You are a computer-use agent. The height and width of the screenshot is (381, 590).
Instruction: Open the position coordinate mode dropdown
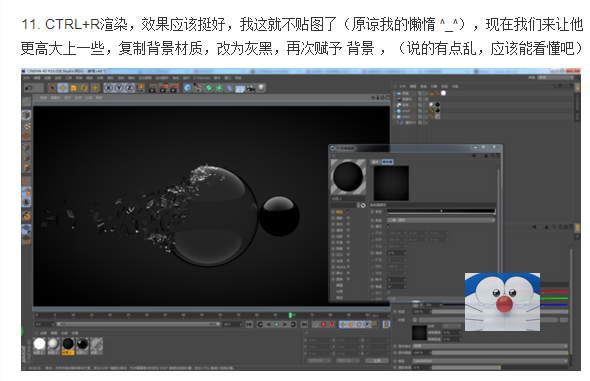tap(319, 361)
